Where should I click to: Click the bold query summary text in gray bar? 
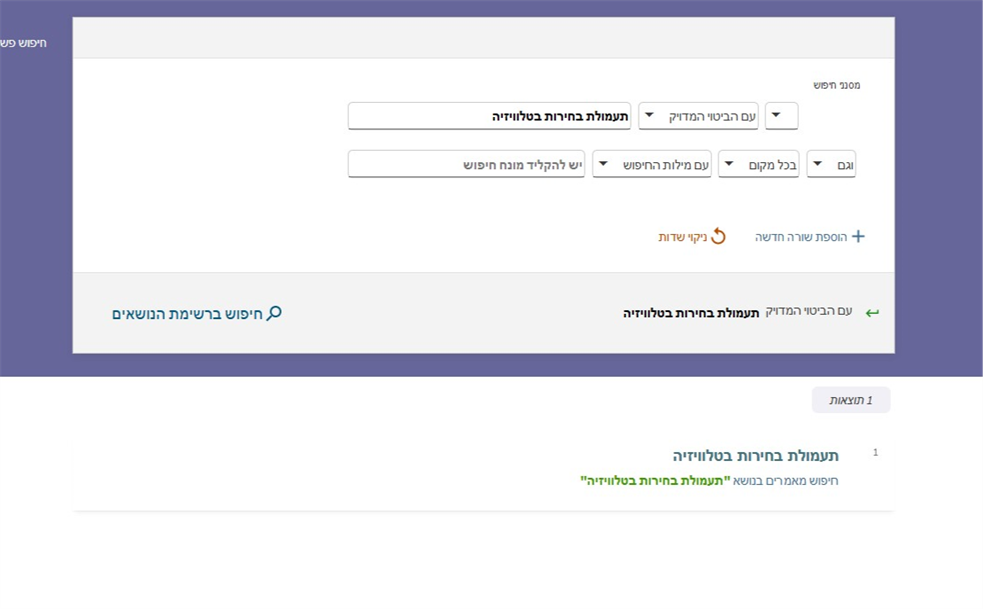pos(691,313)
